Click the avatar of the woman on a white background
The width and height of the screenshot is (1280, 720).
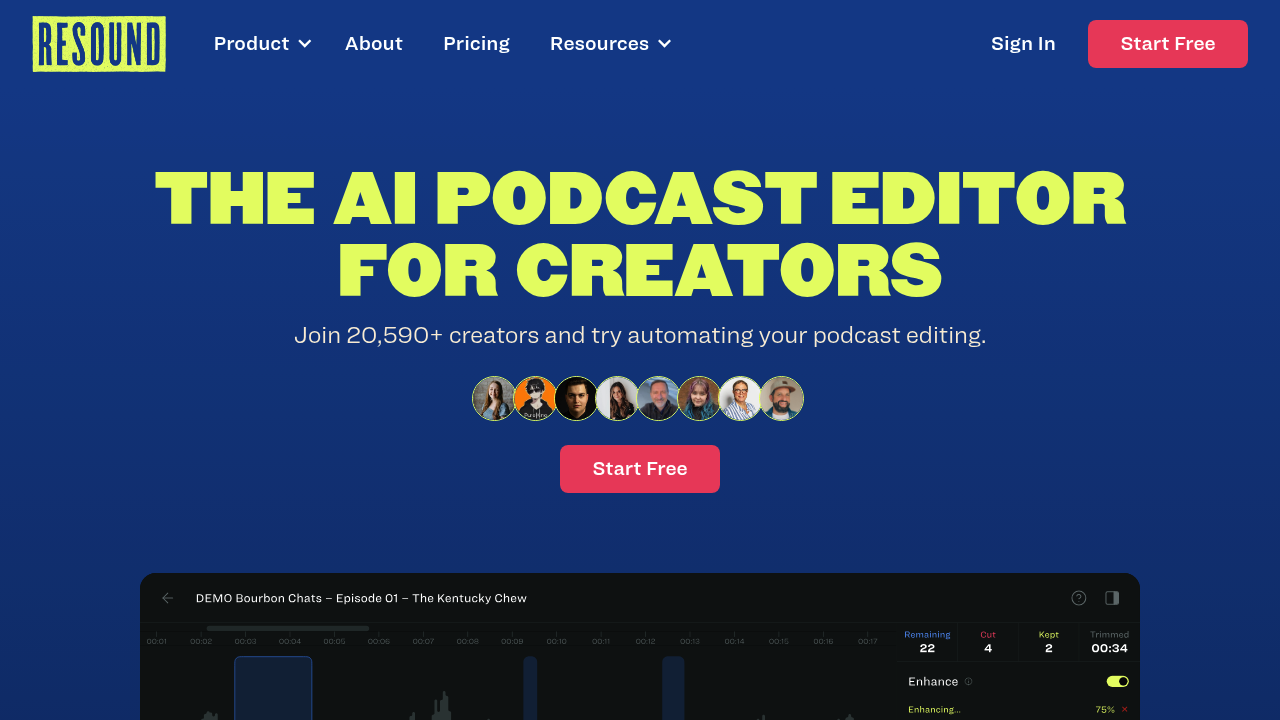pos(617,398)
